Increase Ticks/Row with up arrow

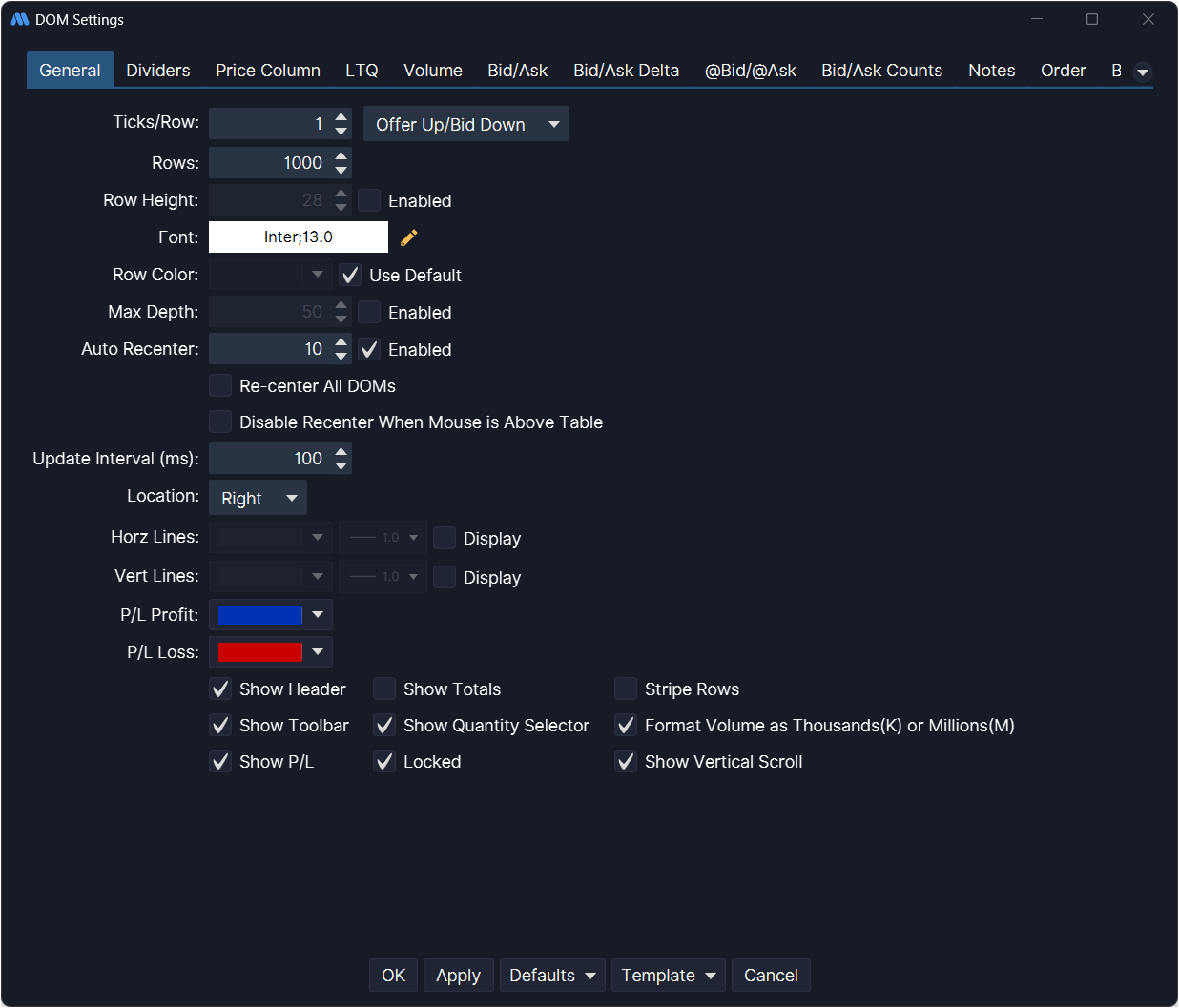341,117
